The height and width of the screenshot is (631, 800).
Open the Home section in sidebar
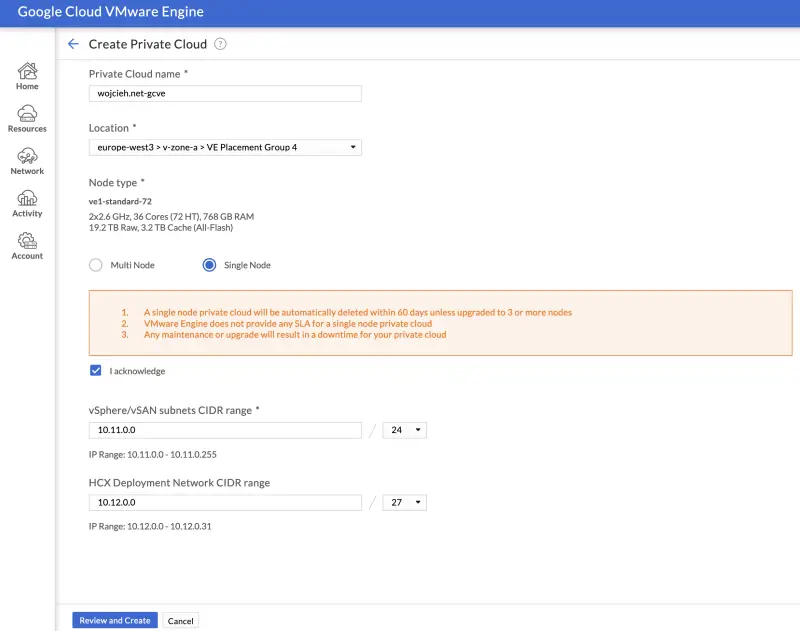27,75
